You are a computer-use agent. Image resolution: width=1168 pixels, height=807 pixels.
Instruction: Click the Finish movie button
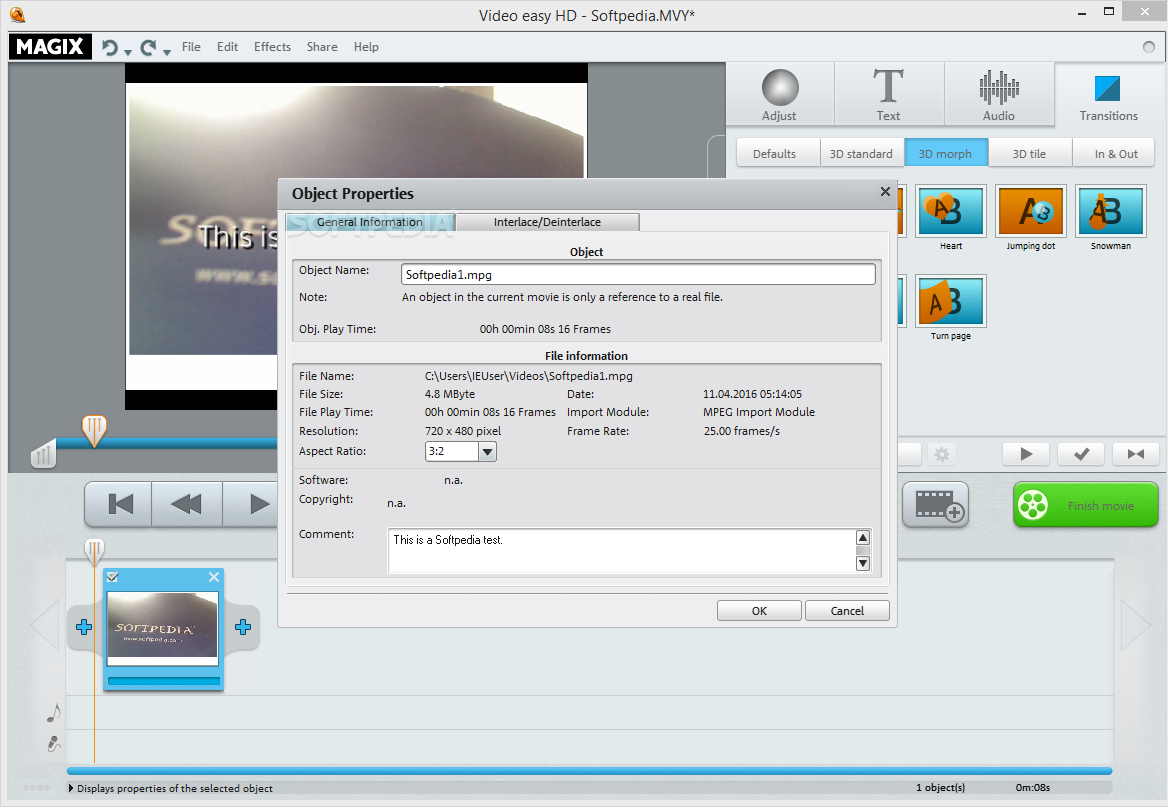[x=1085, y=505]
